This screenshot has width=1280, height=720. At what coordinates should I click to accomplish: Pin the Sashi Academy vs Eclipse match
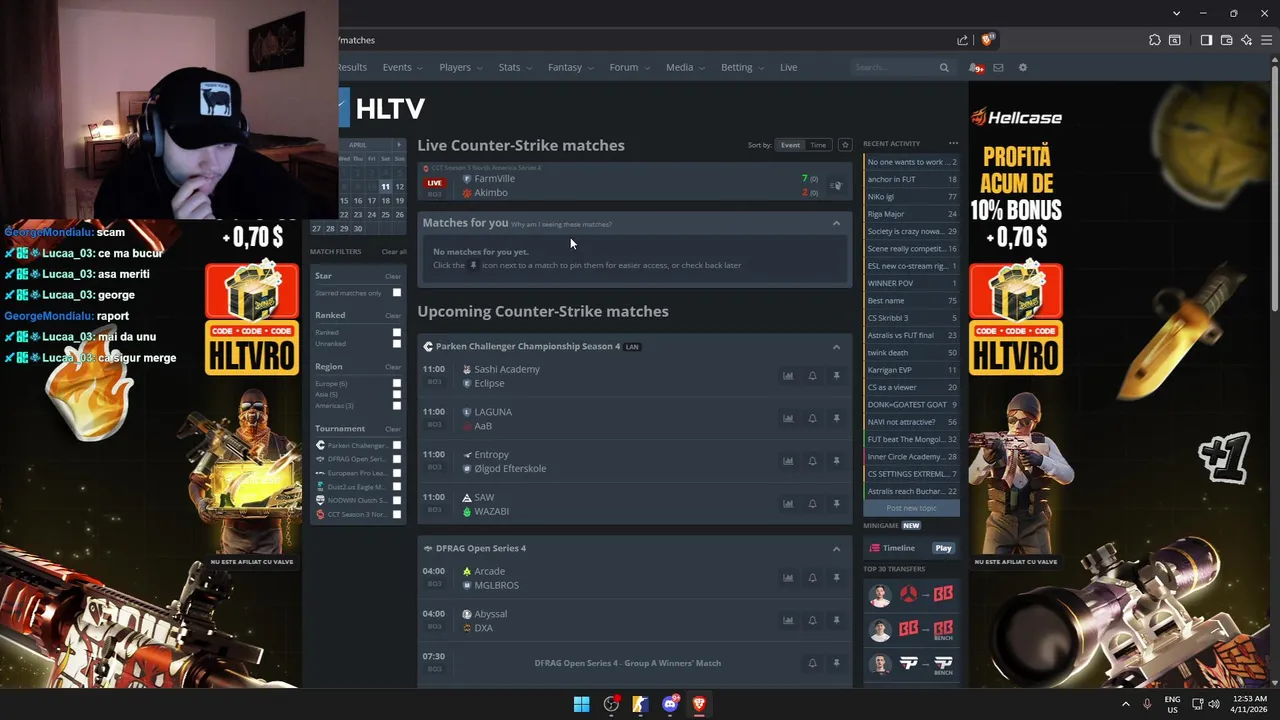point(836,376)
